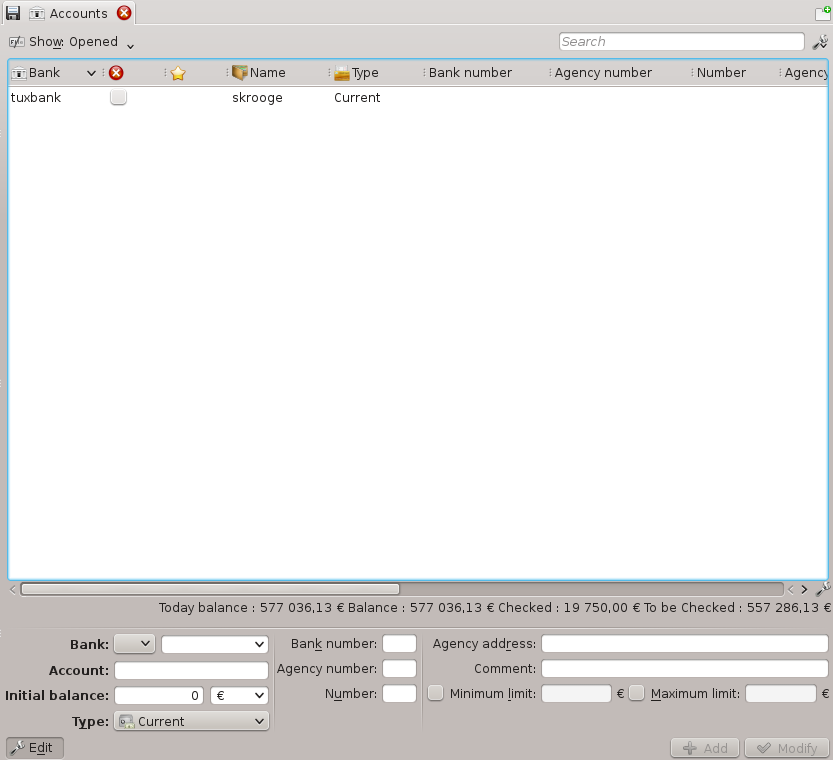The image size is (833, 760).
Task: Click the right black scroll arrow
Action: tap(804, 589)
